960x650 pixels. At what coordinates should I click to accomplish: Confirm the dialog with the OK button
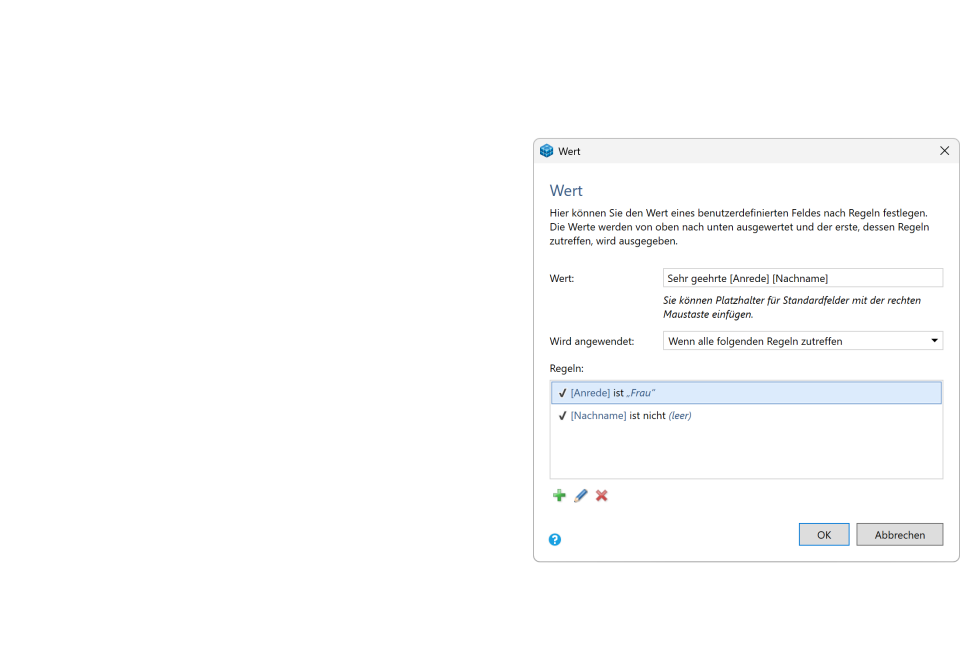click(824, 535)
